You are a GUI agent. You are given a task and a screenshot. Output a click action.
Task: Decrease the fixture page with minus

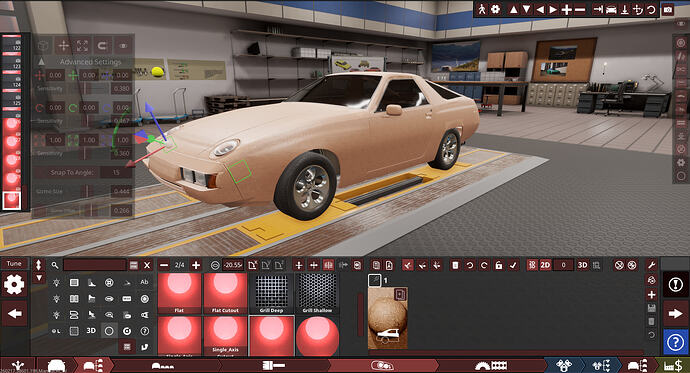[164, 265]
